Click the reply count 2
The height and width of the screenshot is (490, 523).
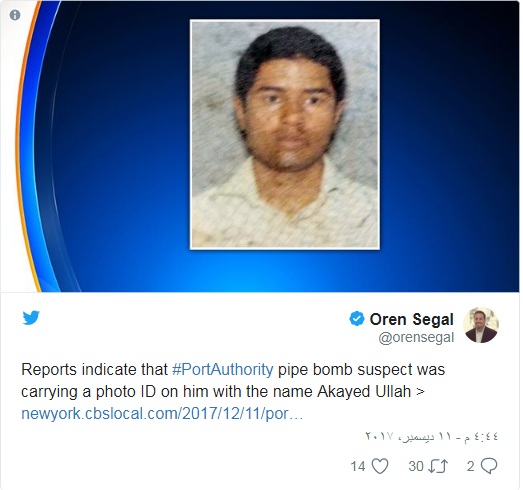point(470,466)
